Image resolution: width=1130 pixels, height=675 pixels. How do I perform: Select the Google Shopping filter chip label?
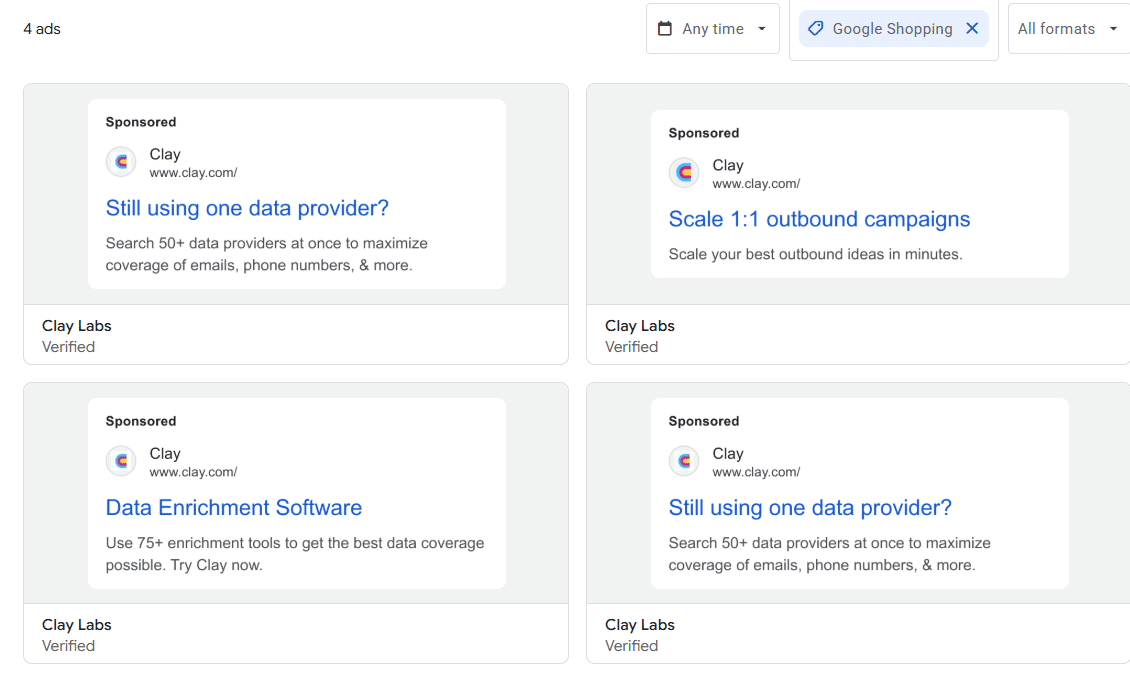pyautogui.click(x=892, y=29)
